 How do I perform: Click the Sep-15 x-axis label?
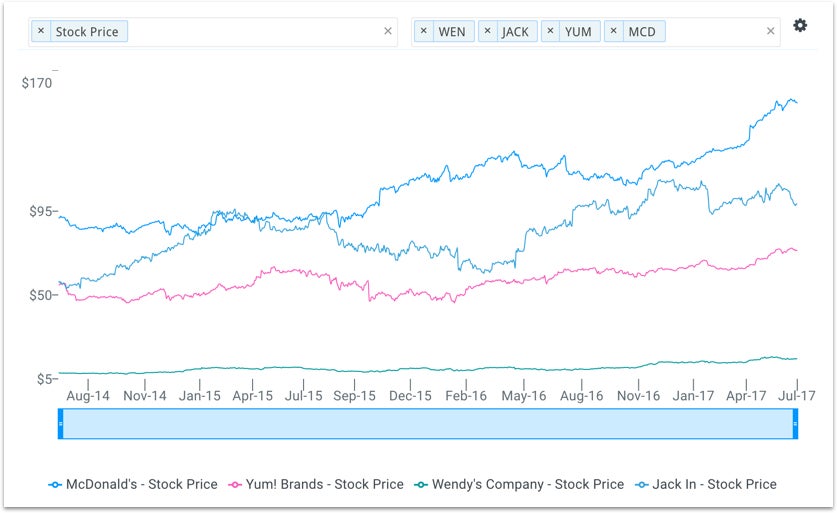click(x=354, y=396)
